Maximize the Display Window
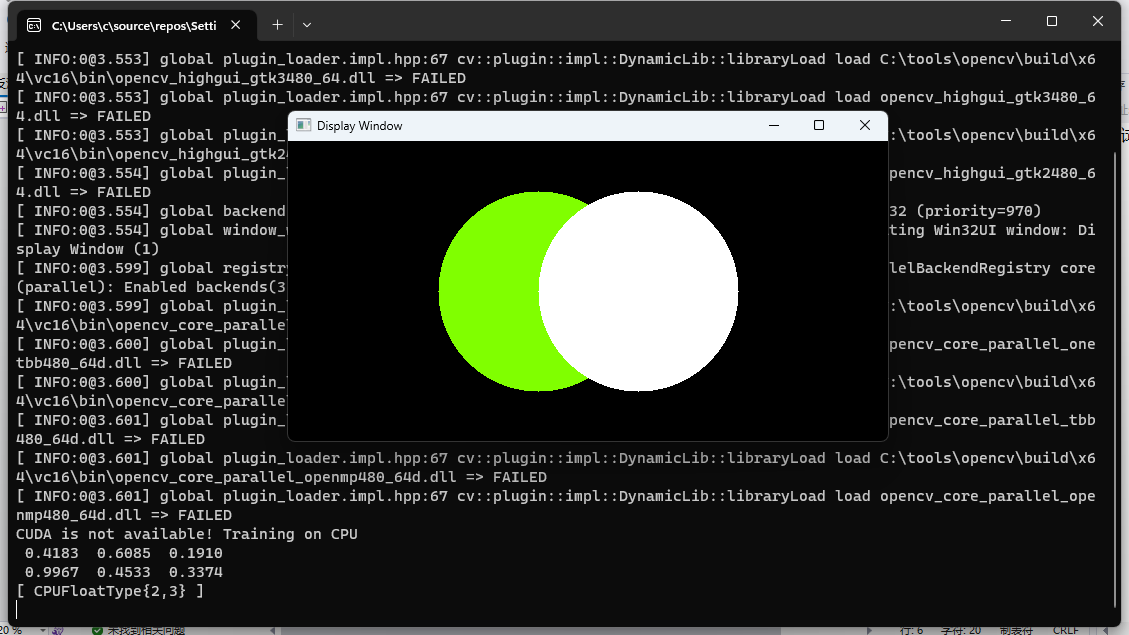This screenshot has width=1129, height=635. [x=818, y=125]
